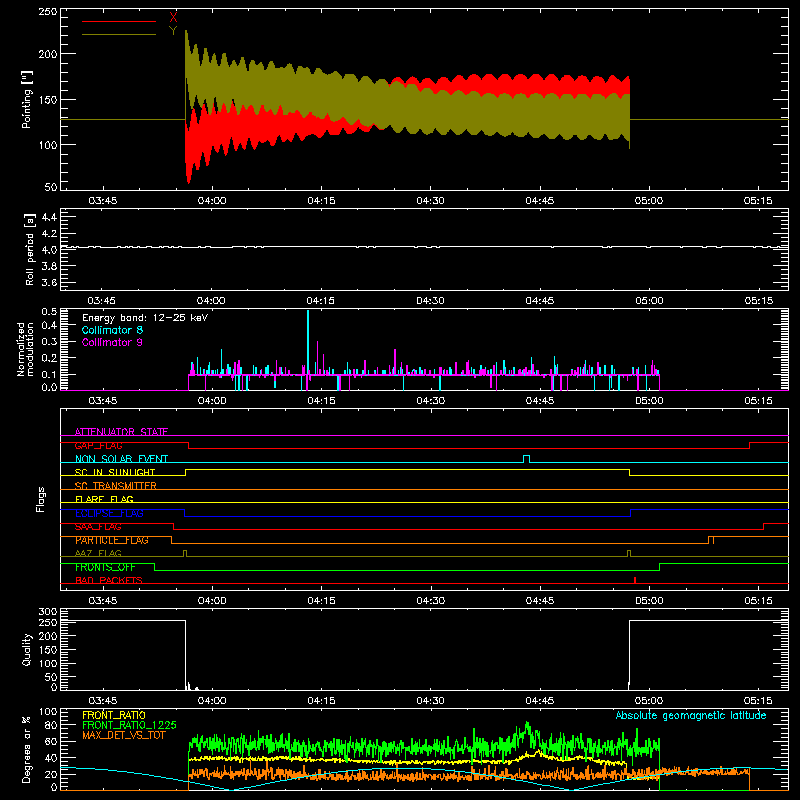Click the 'Pointing' vertical axis label

pyautogui.click(x=26, y=100)
